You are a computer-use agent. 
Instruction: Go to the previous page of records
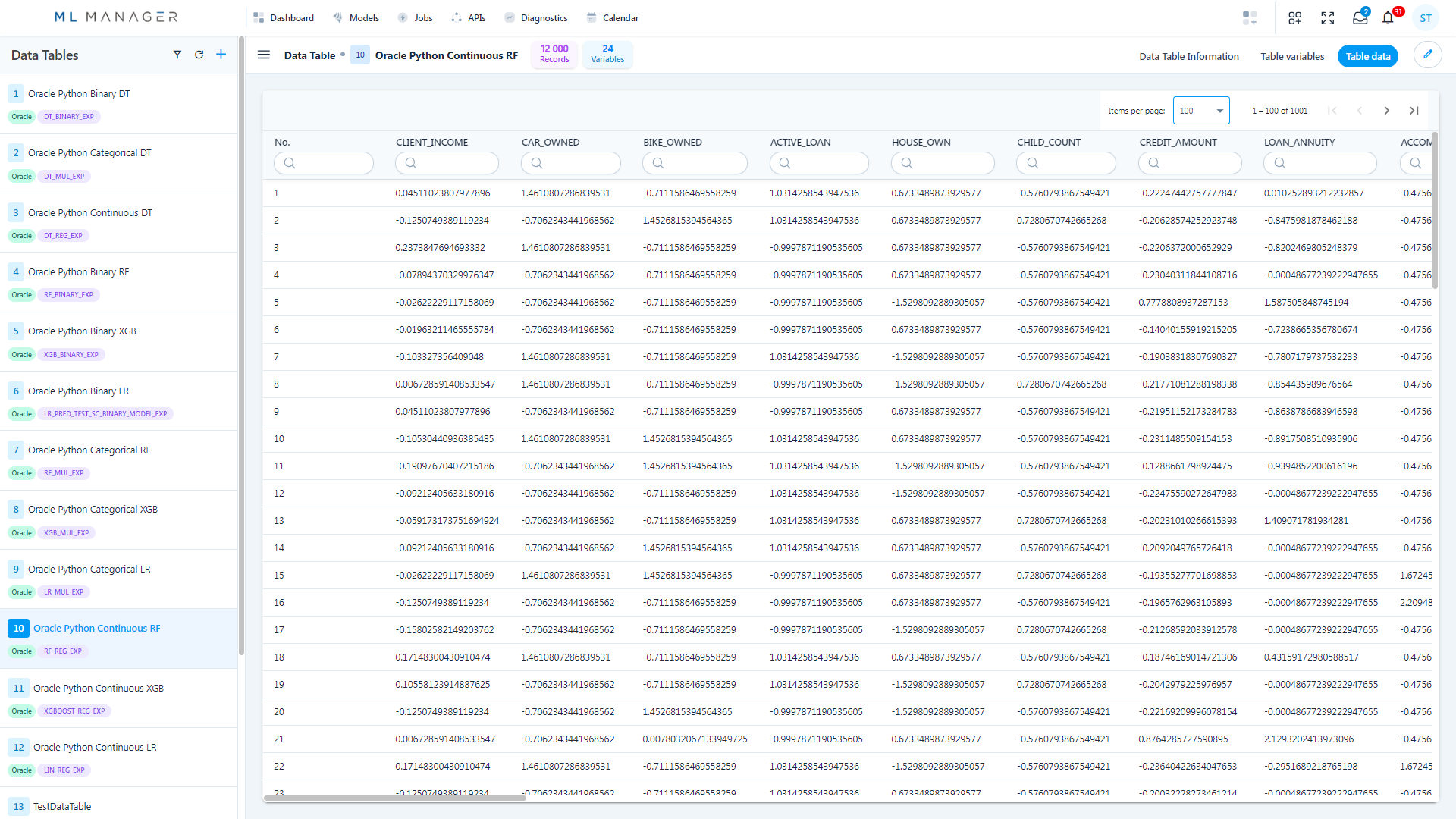(x=1359, y=111)
